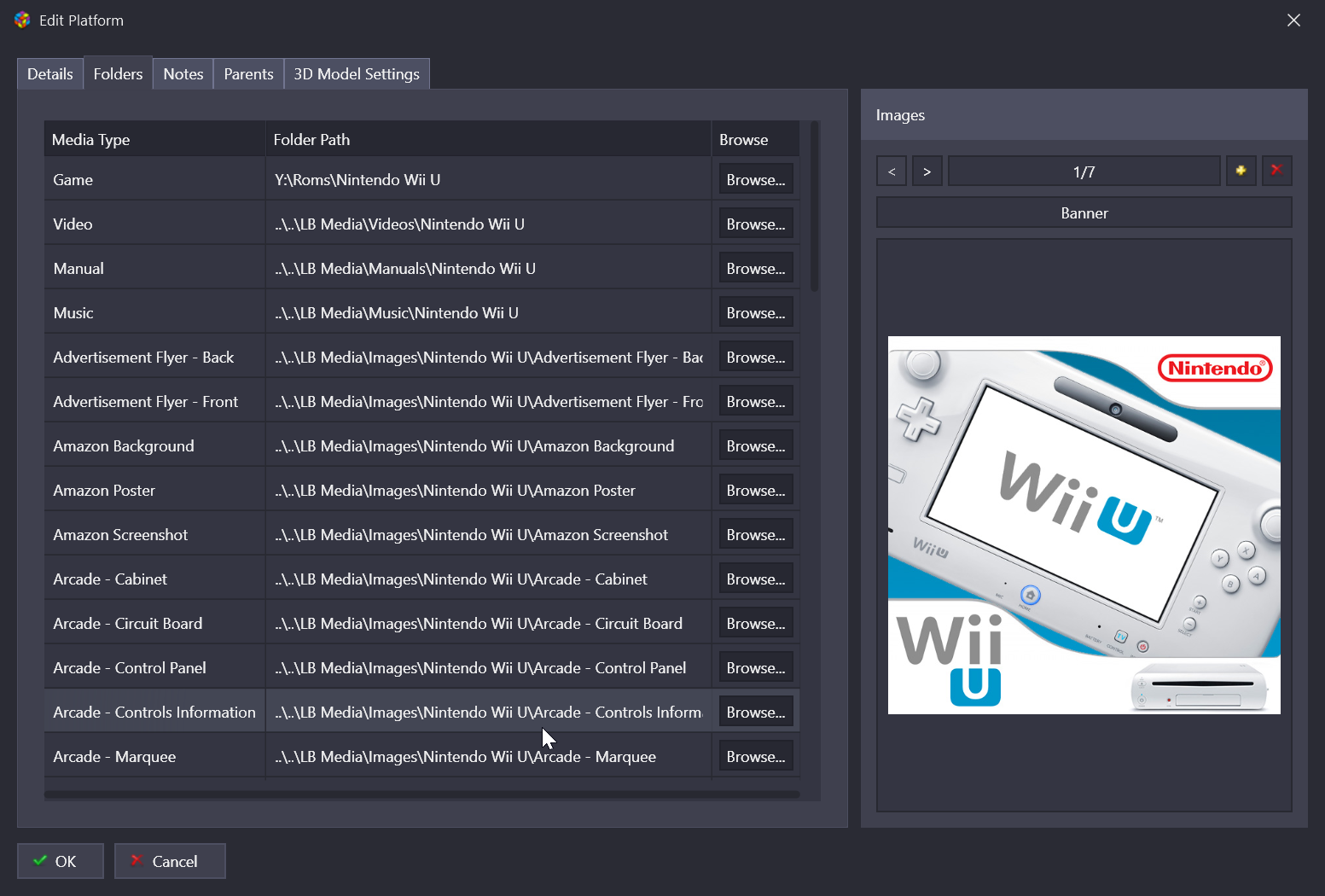Select the Folders tab
1325x896 pixels.
pyautogui.click(x=118, y=74)
